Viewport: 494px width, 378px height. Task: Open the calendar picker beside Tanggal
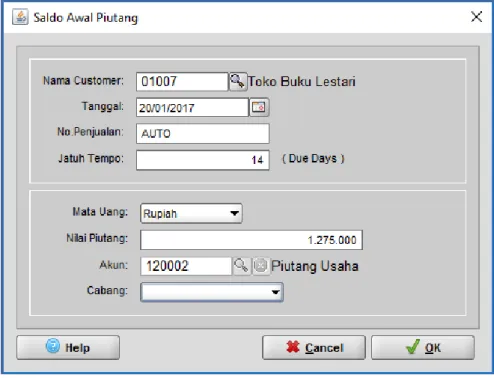tap(259, 107)
